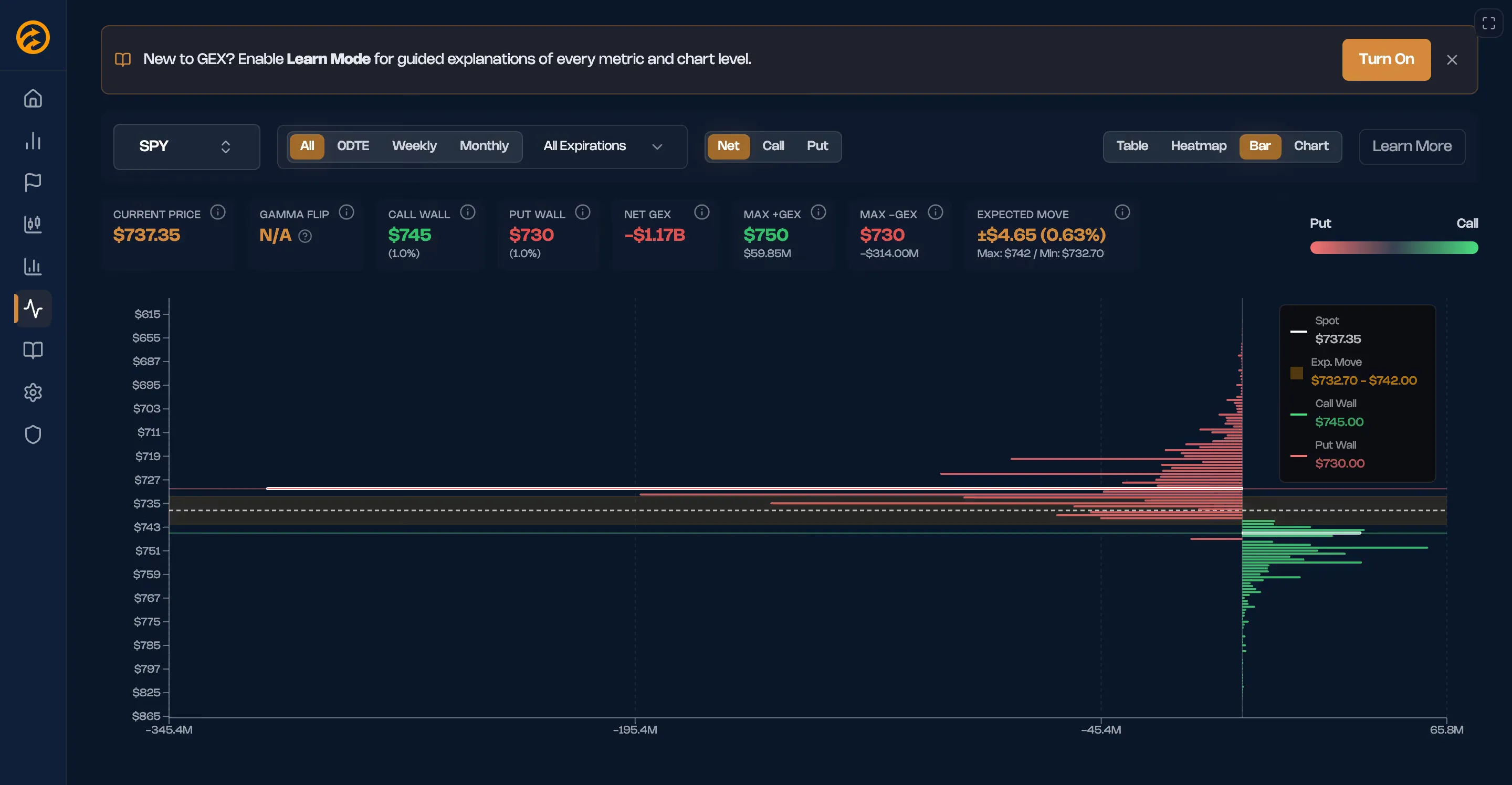Click the chevron on All Expirations
The image size is (1512, 785).
pos(657,147)
